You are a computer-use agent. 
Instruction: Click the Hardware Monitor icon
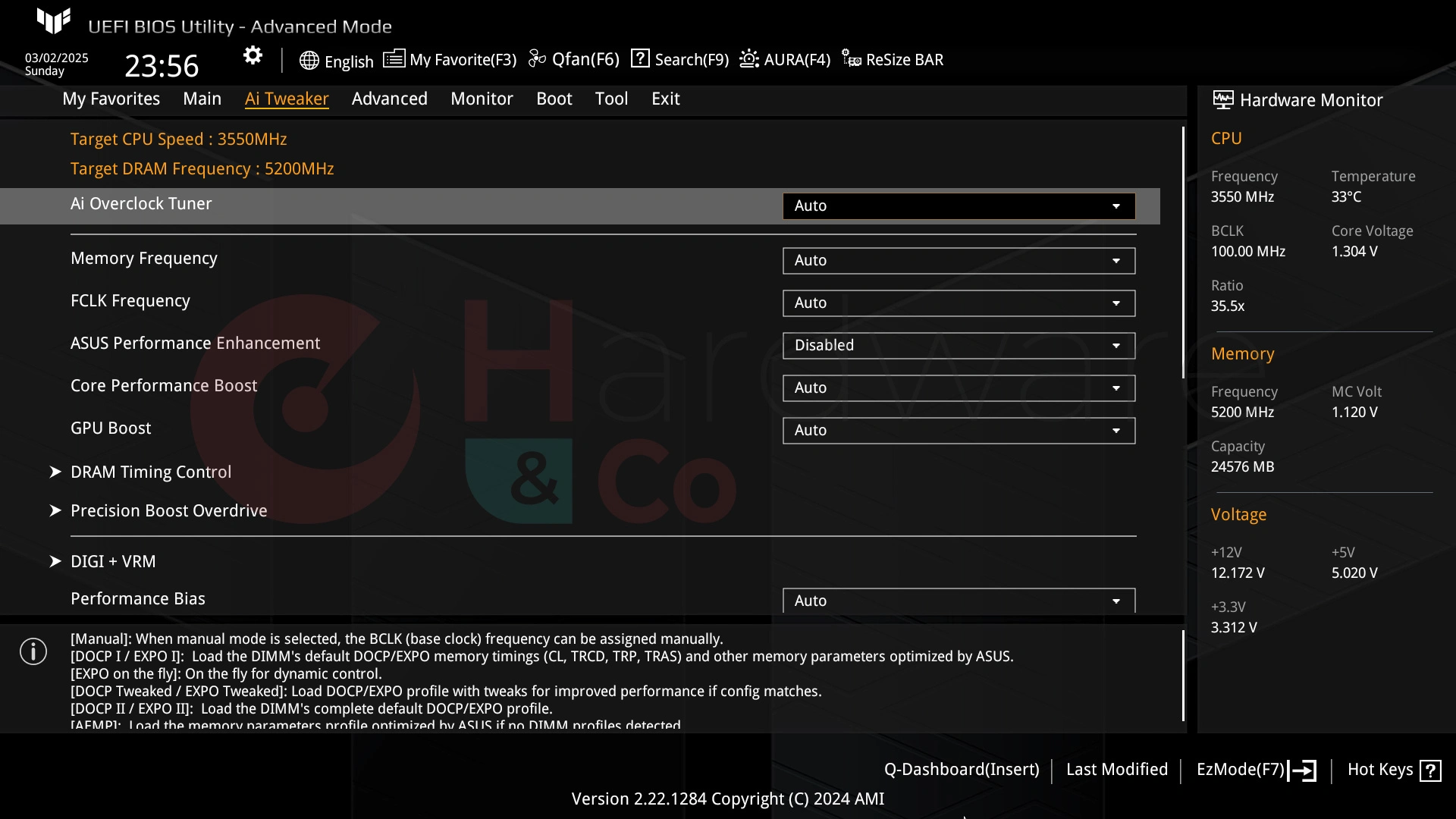(x=1222, y=99)
